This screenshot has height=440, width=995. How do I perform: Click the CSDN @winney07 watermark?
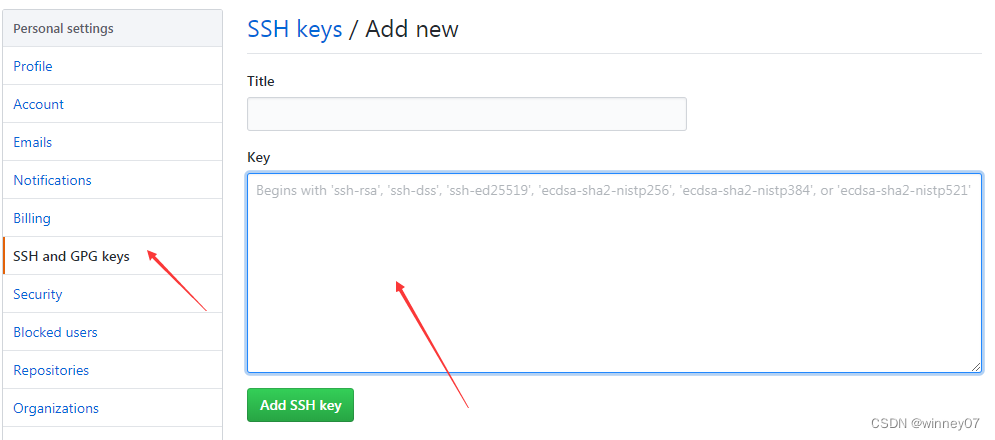click(925, 424)
